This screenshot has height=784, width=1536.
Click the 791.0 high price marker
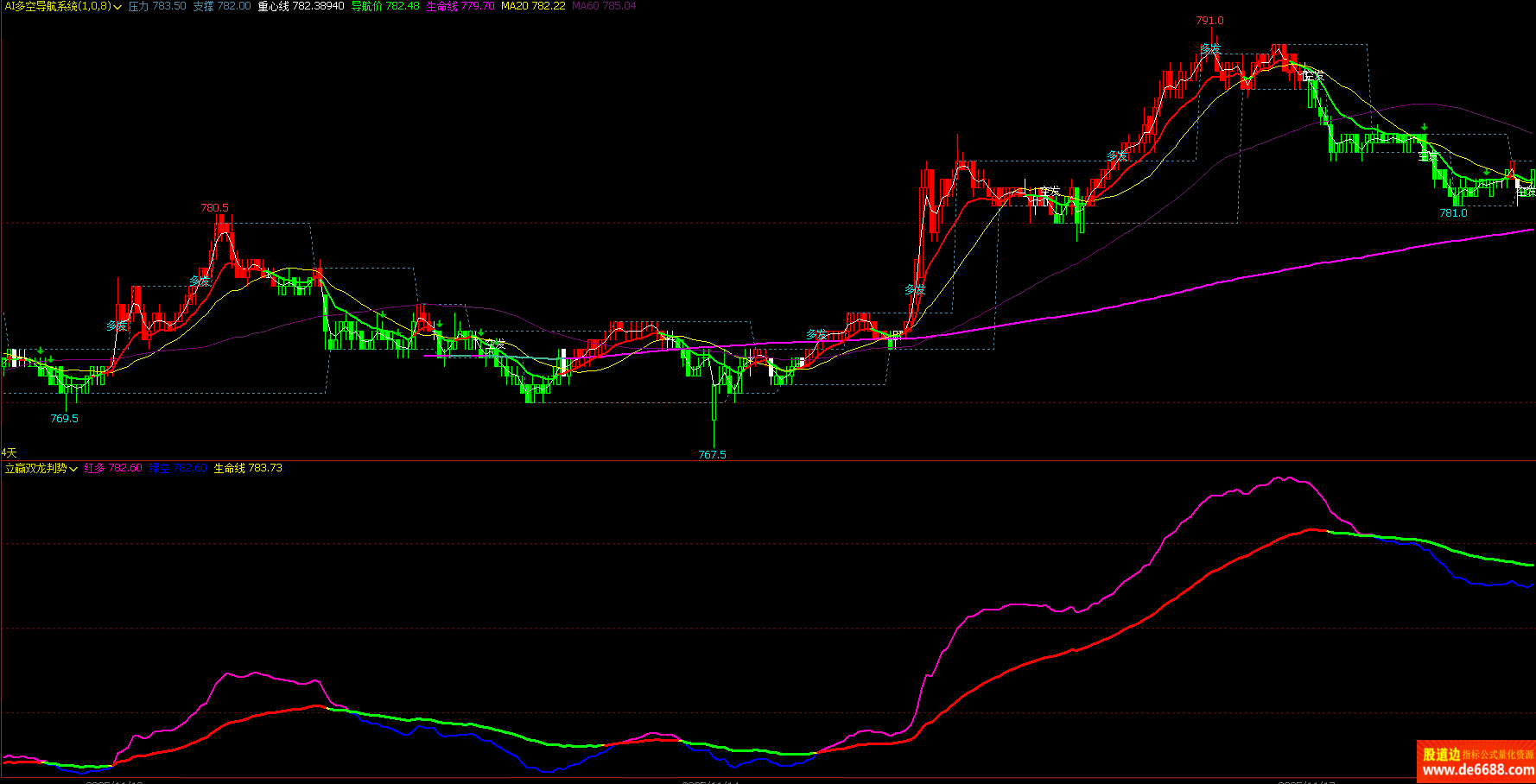(1209, 21)
